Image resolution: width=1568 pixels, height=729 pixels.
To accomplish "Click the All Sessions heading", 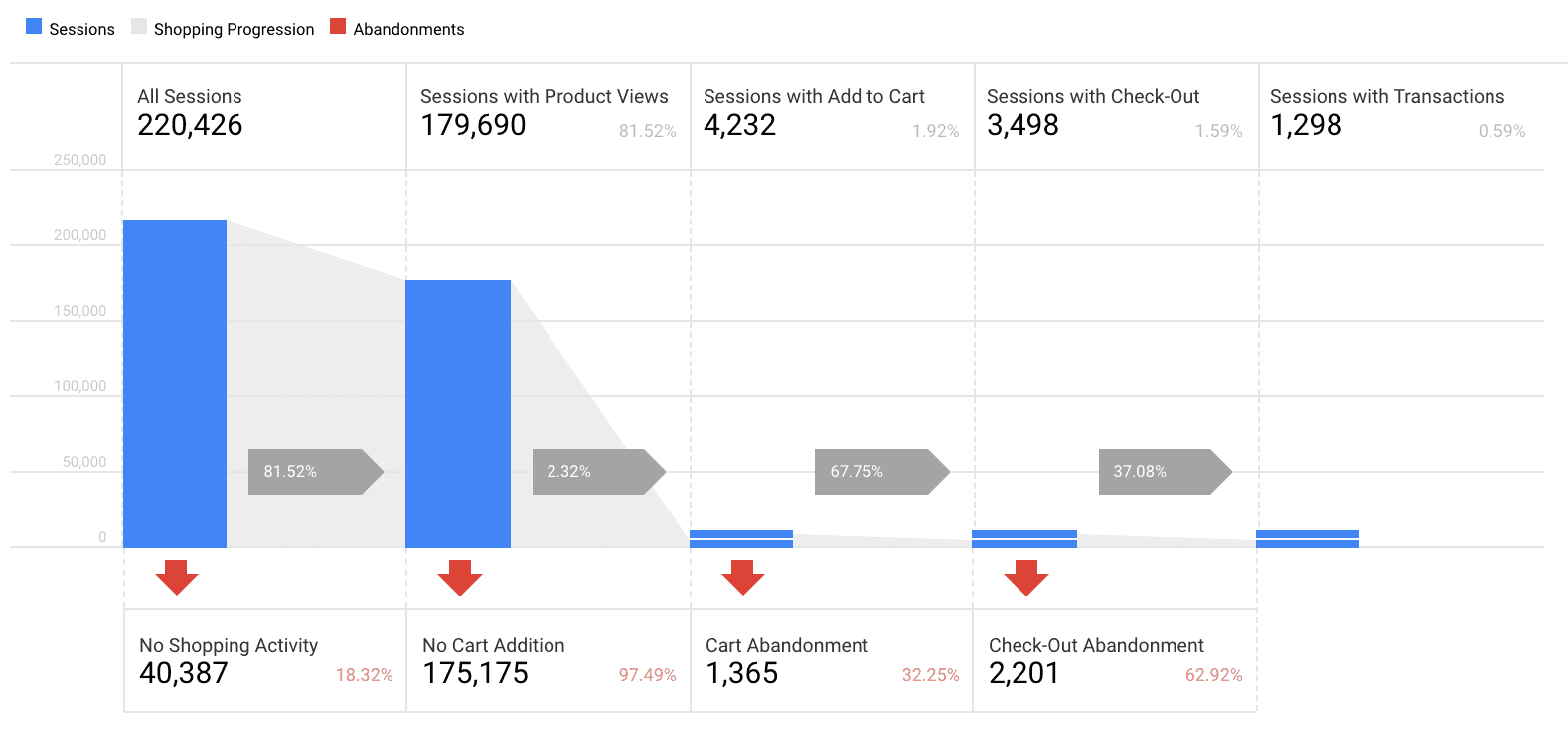I will coord(190,96).
